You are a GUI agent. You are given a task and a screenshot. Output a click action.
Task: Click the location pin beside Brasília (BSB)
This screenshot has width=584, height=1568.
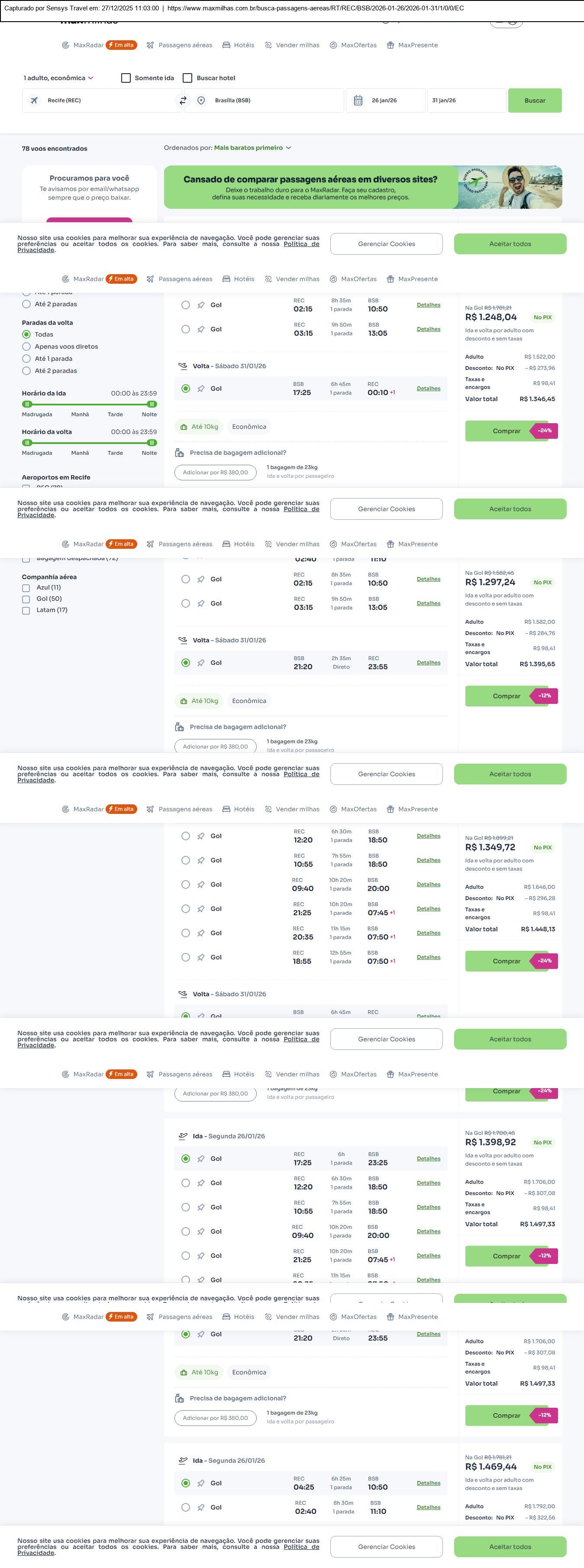pyautogui.click(x=201, y=100)
